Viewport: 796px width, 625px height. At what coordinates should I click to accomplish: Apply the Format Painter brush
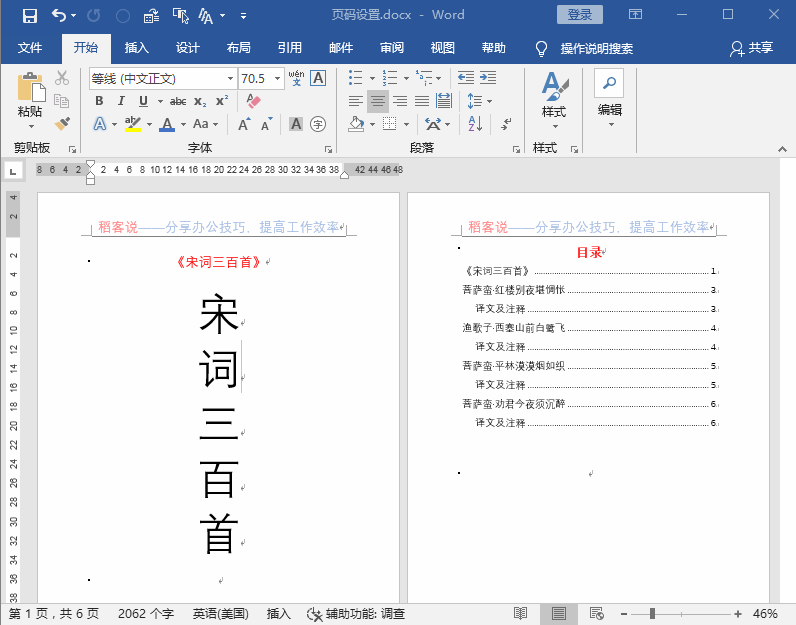coord(62,123)
